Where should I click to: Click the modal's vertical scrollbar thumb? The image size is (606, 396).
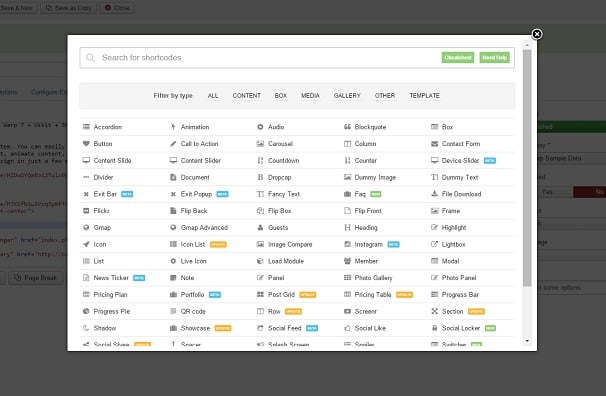click(527, 168)
